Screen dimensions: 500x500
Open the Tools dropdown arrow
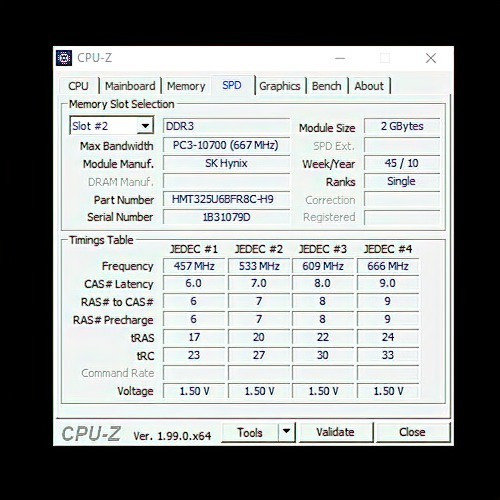point(286,432)
